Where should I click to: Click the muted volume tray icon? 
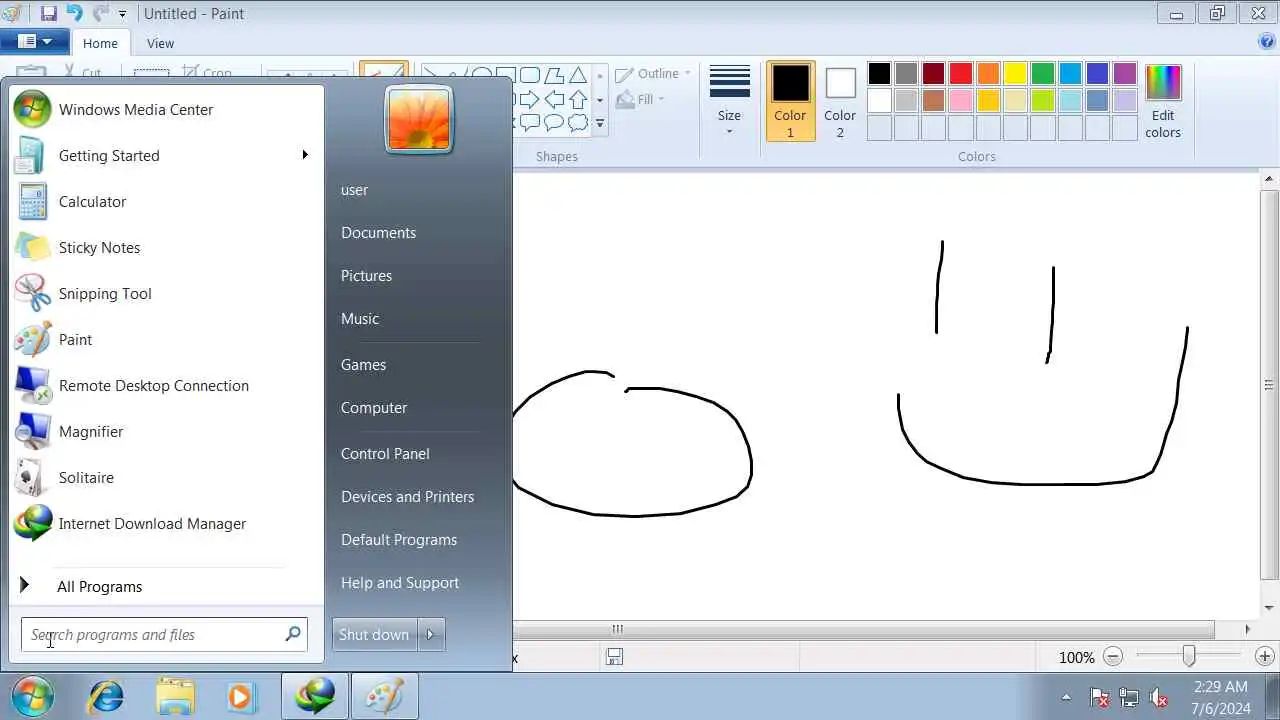[x=1159, y=697]
